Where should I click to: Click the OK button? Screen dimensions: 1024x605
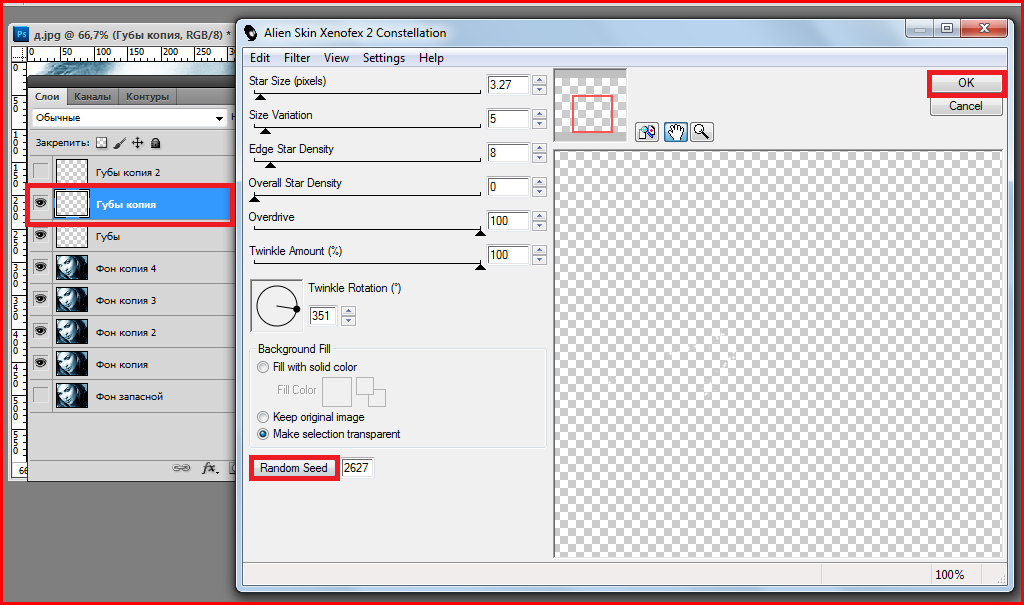[966, 83]
